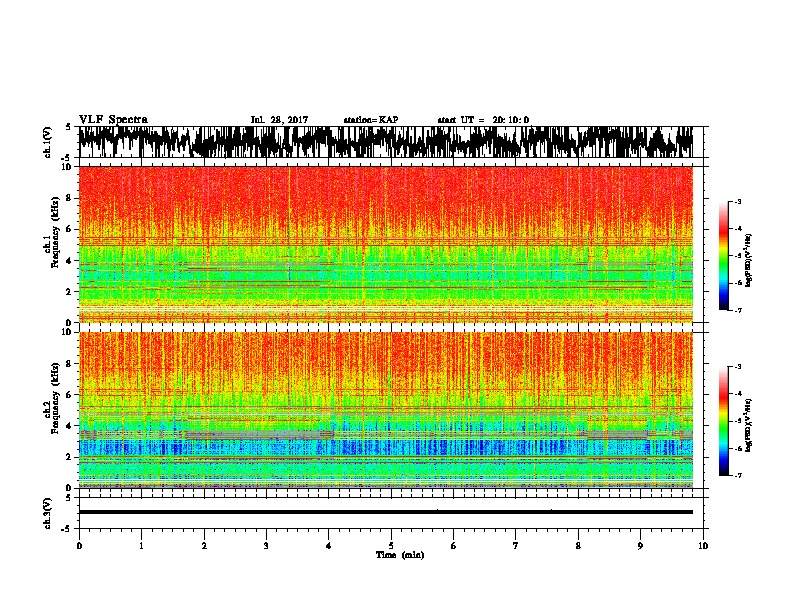Click the ch.1 color bar '-3' scale value
The width and height of the screenshot is (792, 612).
738,201
